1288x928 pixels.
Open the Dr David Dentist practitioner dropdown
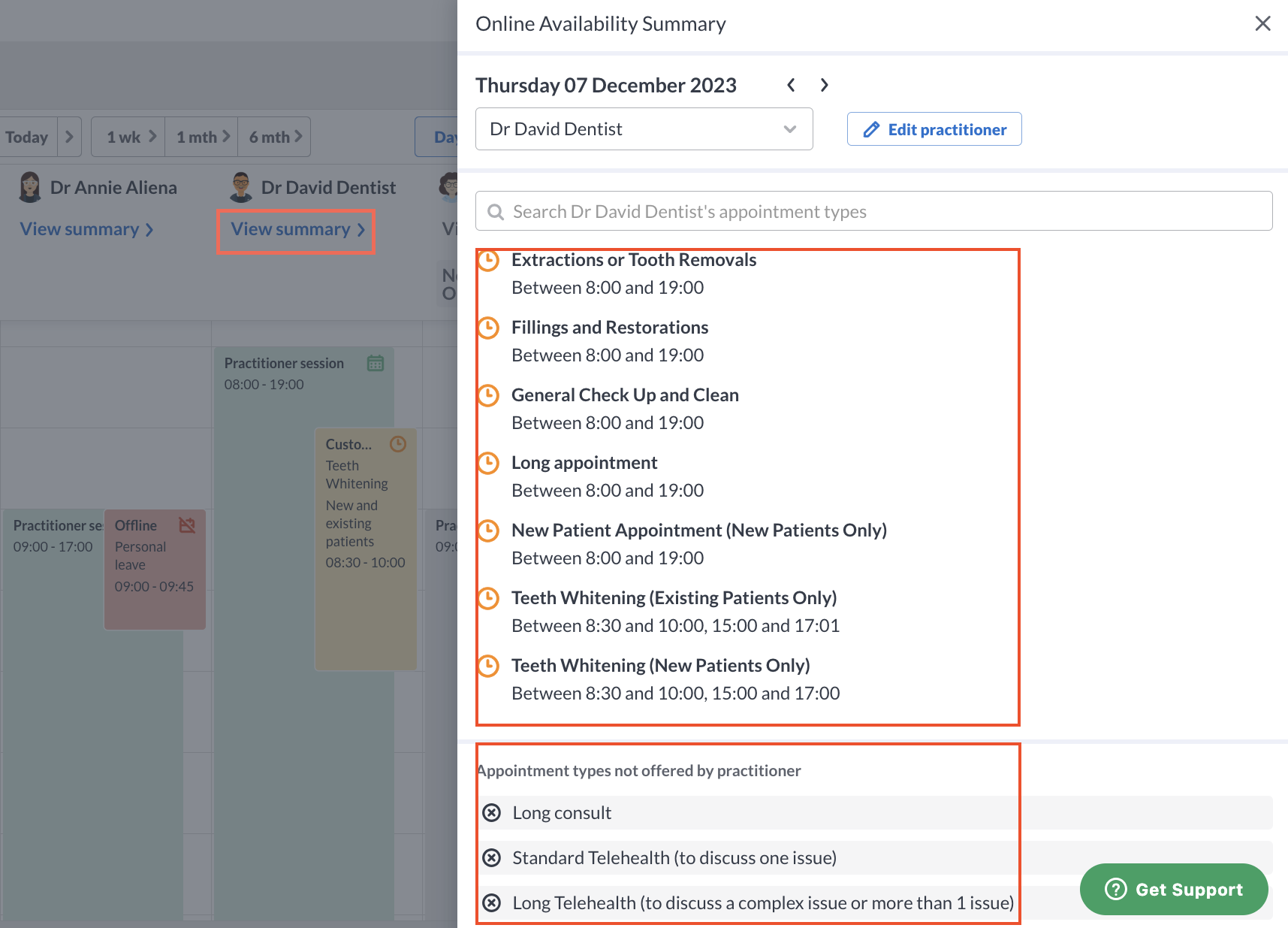pyautogui.click(x=644, y=128)
